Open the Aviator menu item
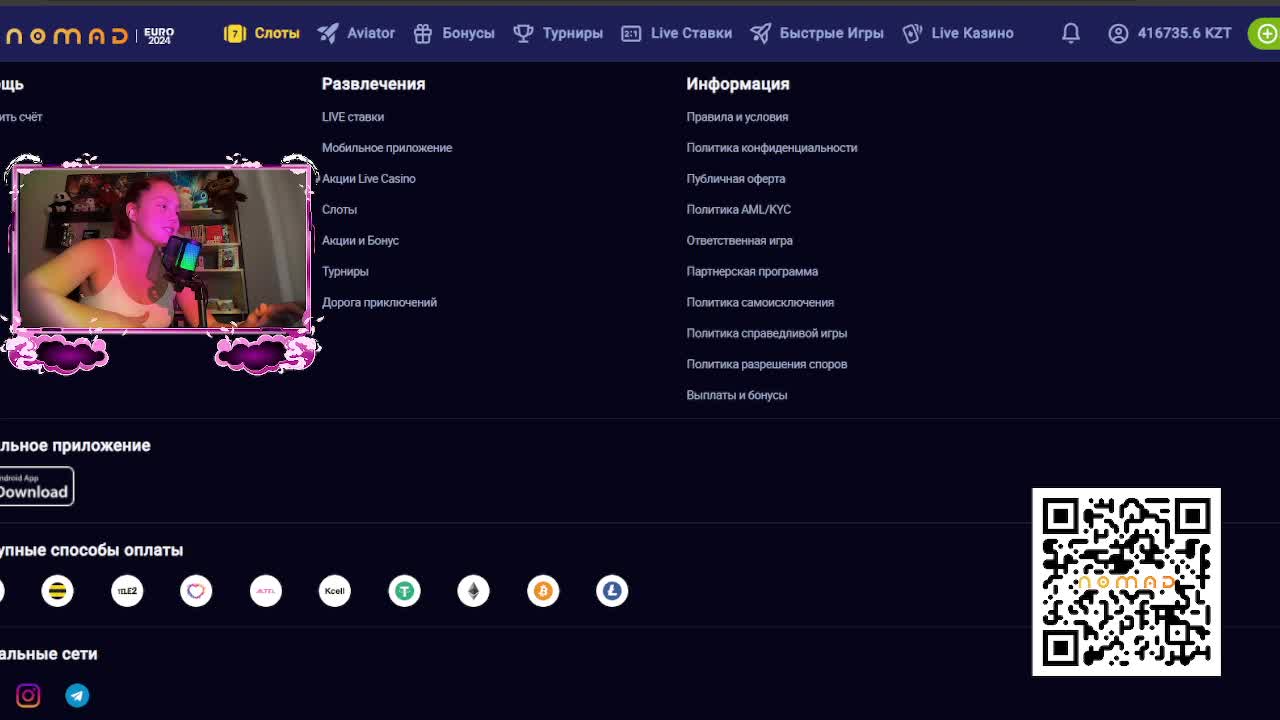Screen dimensions: 1280x720 (357, 33)
